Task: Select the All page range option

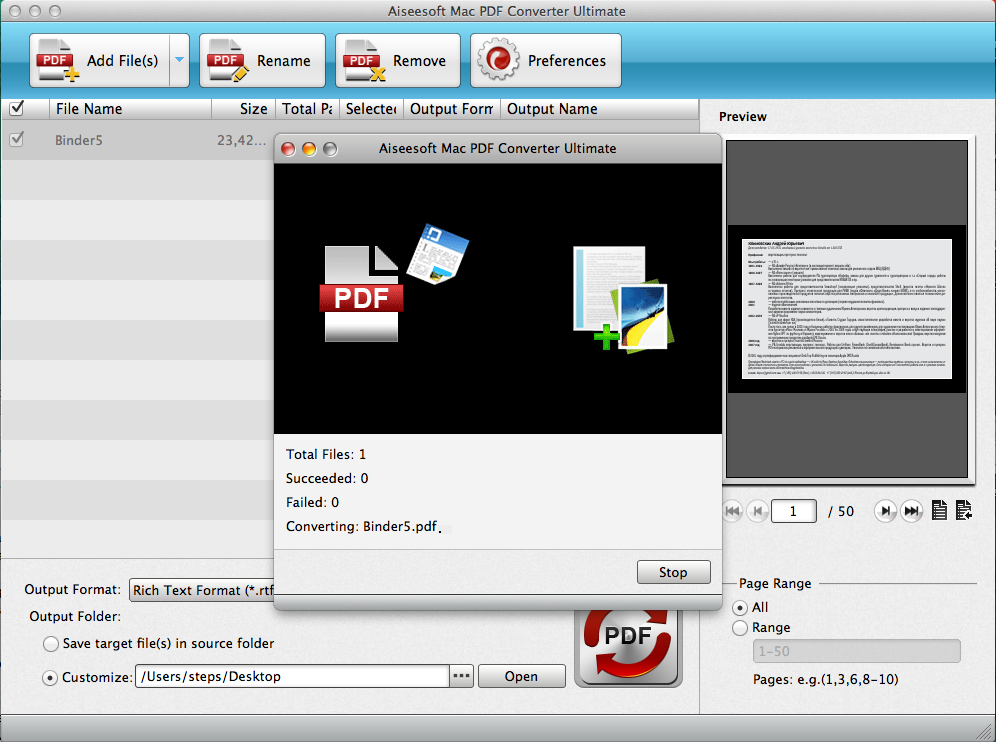Action: [x=740, y=607]
